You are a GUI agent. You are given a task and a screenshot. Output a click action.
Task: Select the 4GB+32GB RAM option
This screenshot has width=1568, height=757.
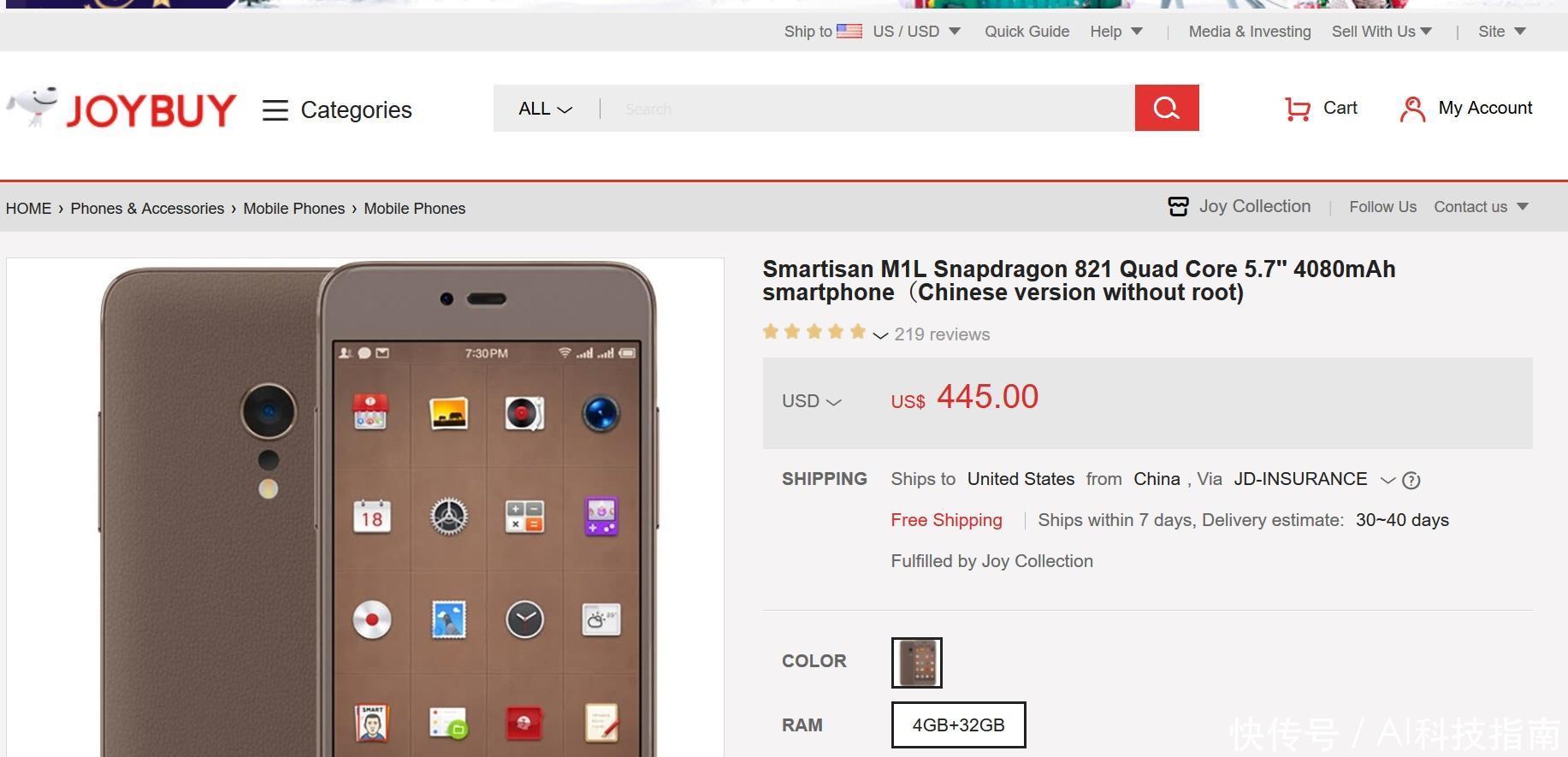958,725
